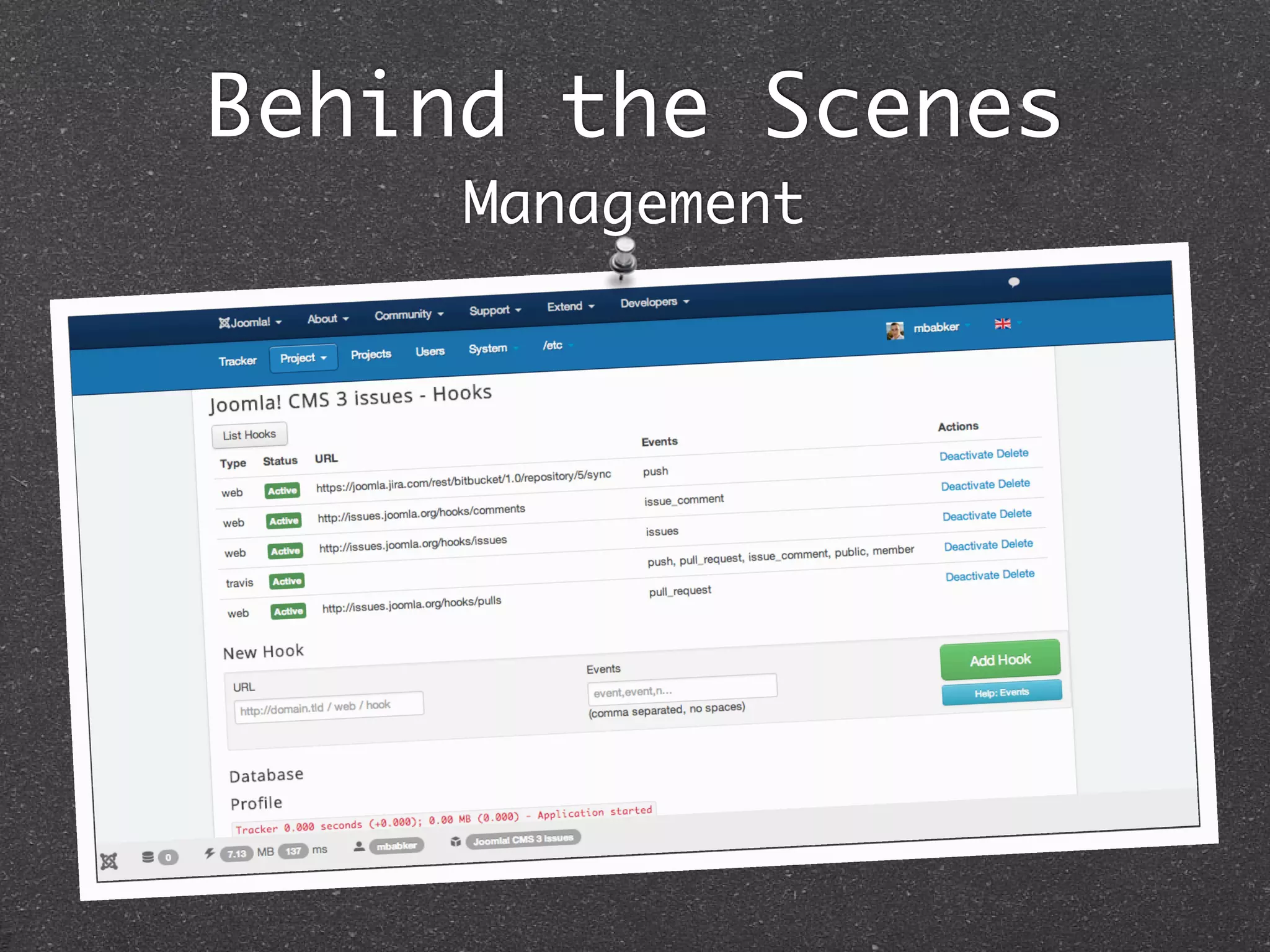The height and width of the screenshot is (952, 1270).
Task: Click the Events input field
Action: (x=682, y=689)
